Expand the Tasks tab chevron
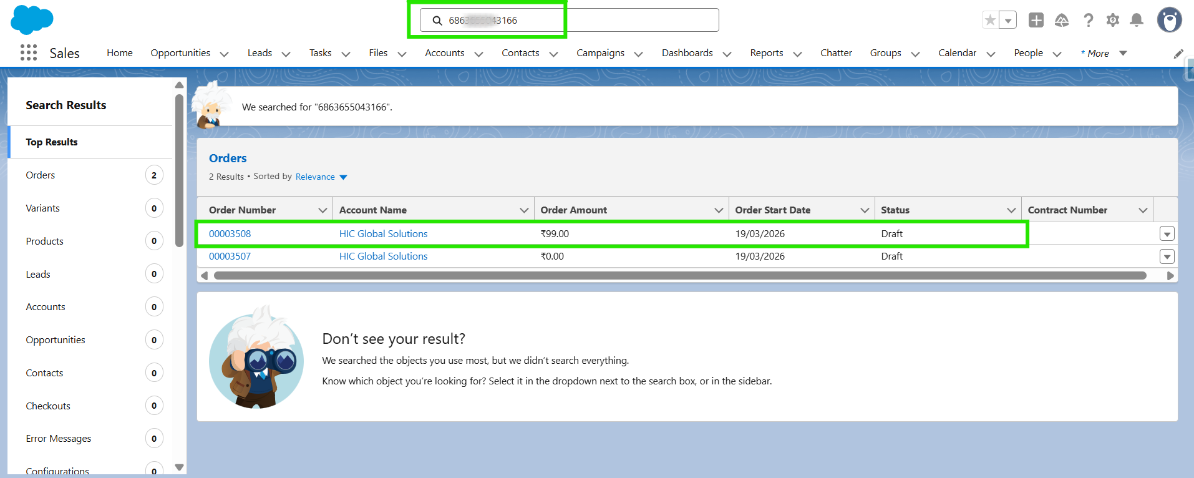1194x478 pixels. [x=346, y=54]
